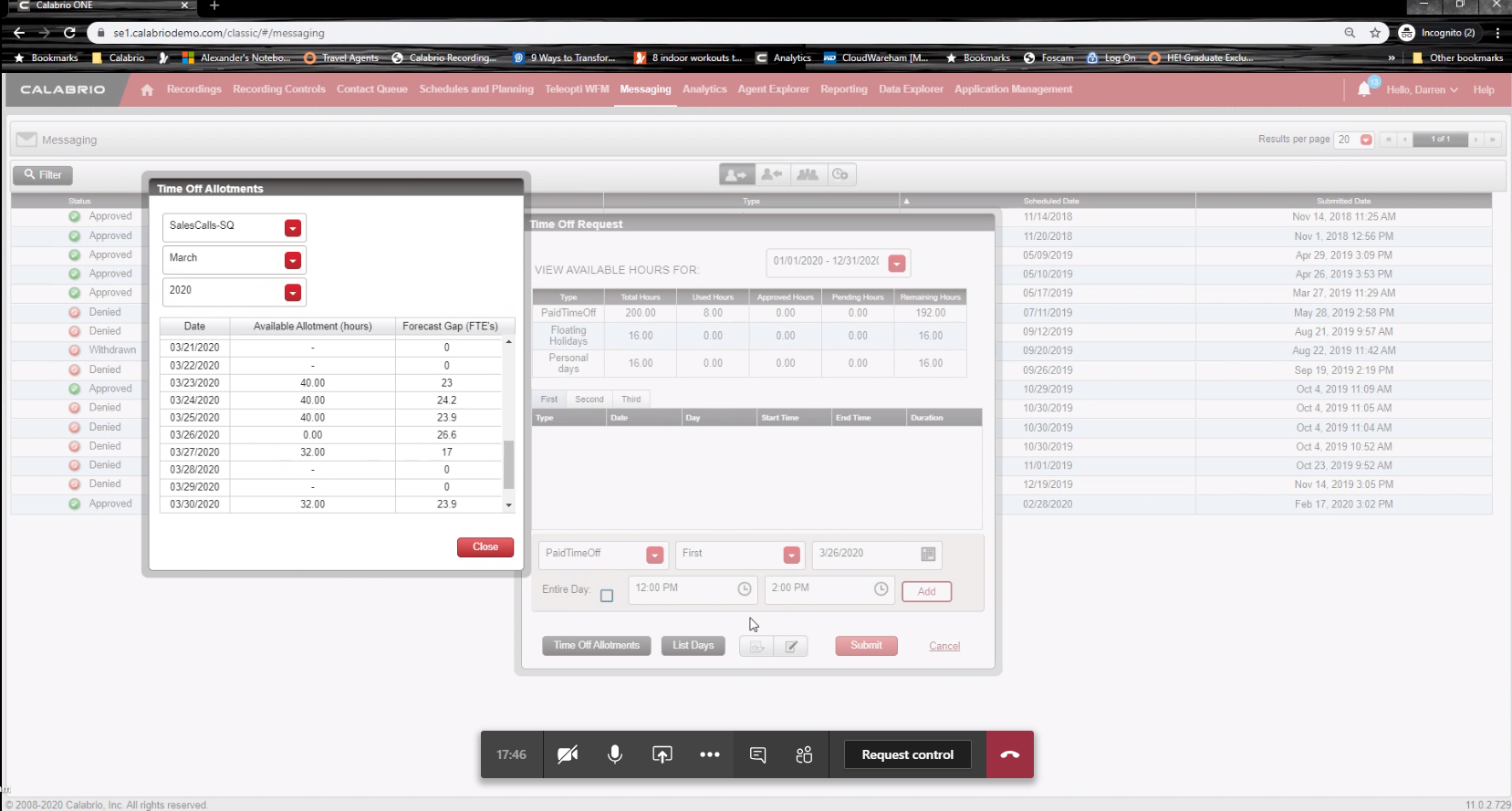Click the Filter button
1512x811 pixels.
pyautogui.click(x=43, y=175)
